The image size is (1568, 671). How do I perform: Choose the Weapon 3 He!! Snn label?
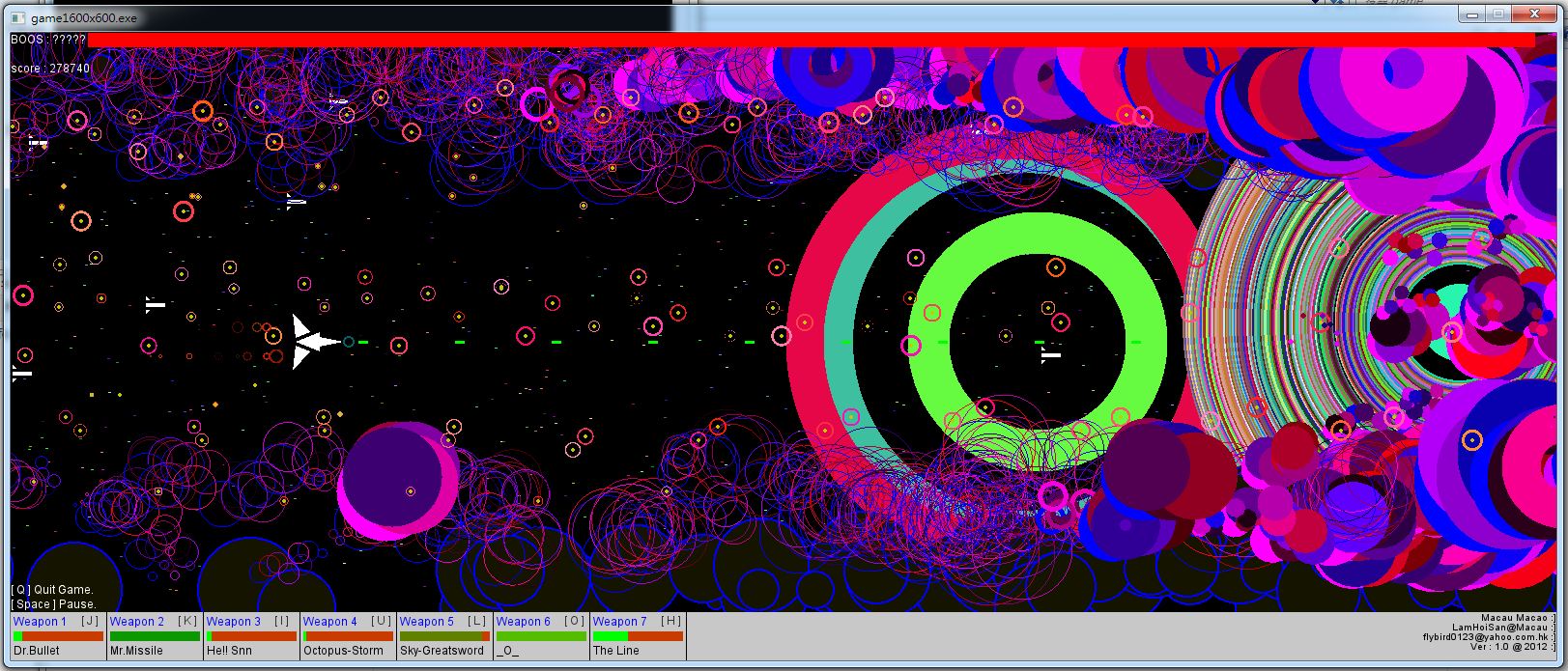[229, 651]
